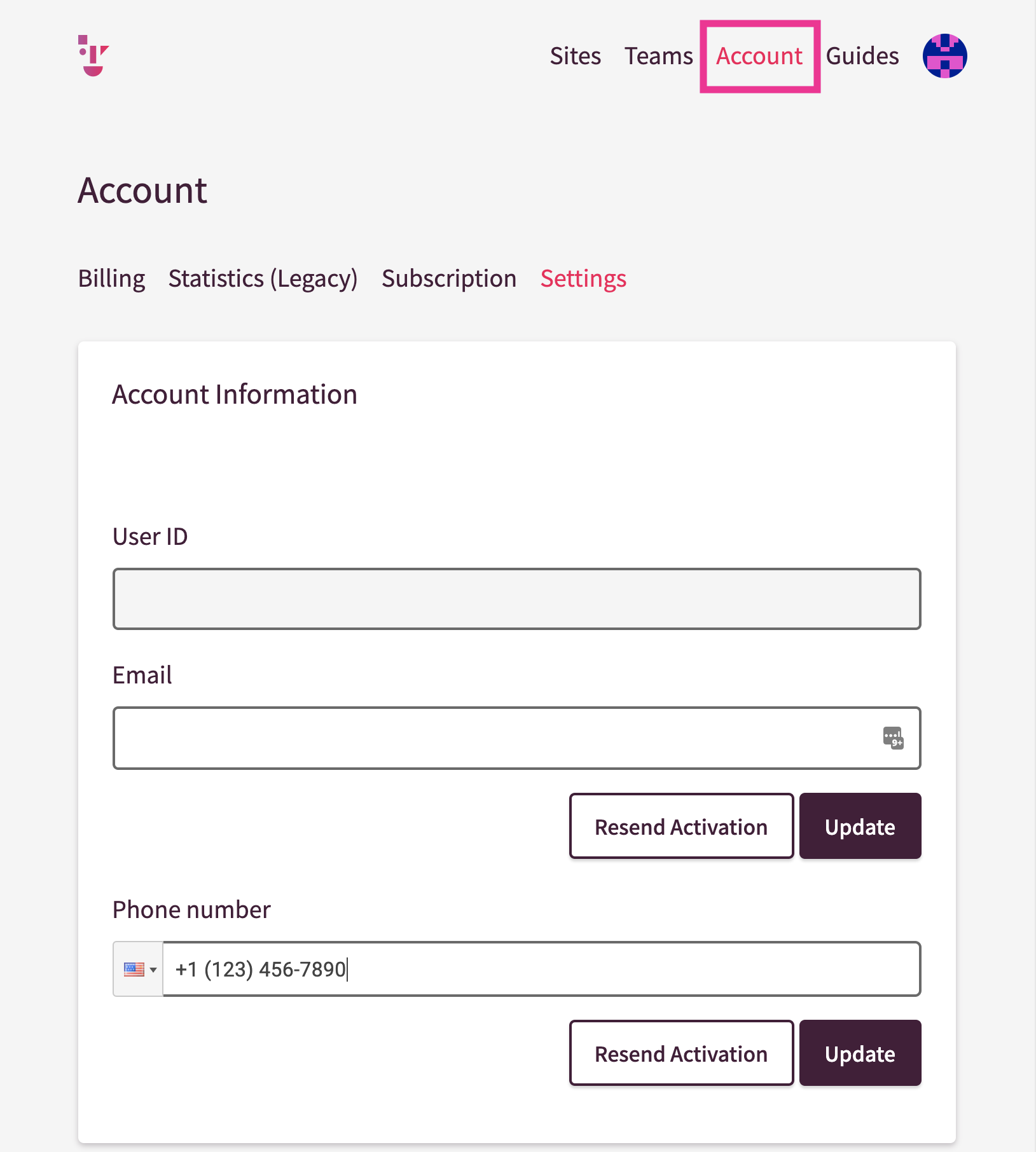Click Resend Activation under Email
This screenshot has height=1152, width=1036.
click(x=681, y=826)
